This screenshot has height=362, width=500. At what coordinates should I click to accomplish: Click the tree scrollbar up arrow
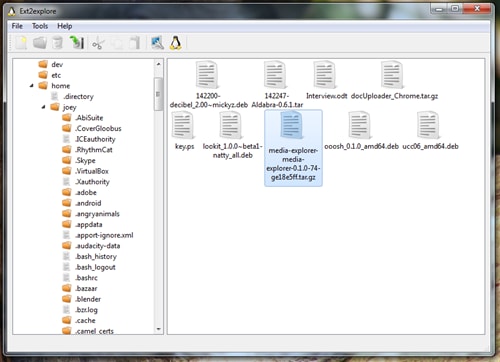point(158,64)
